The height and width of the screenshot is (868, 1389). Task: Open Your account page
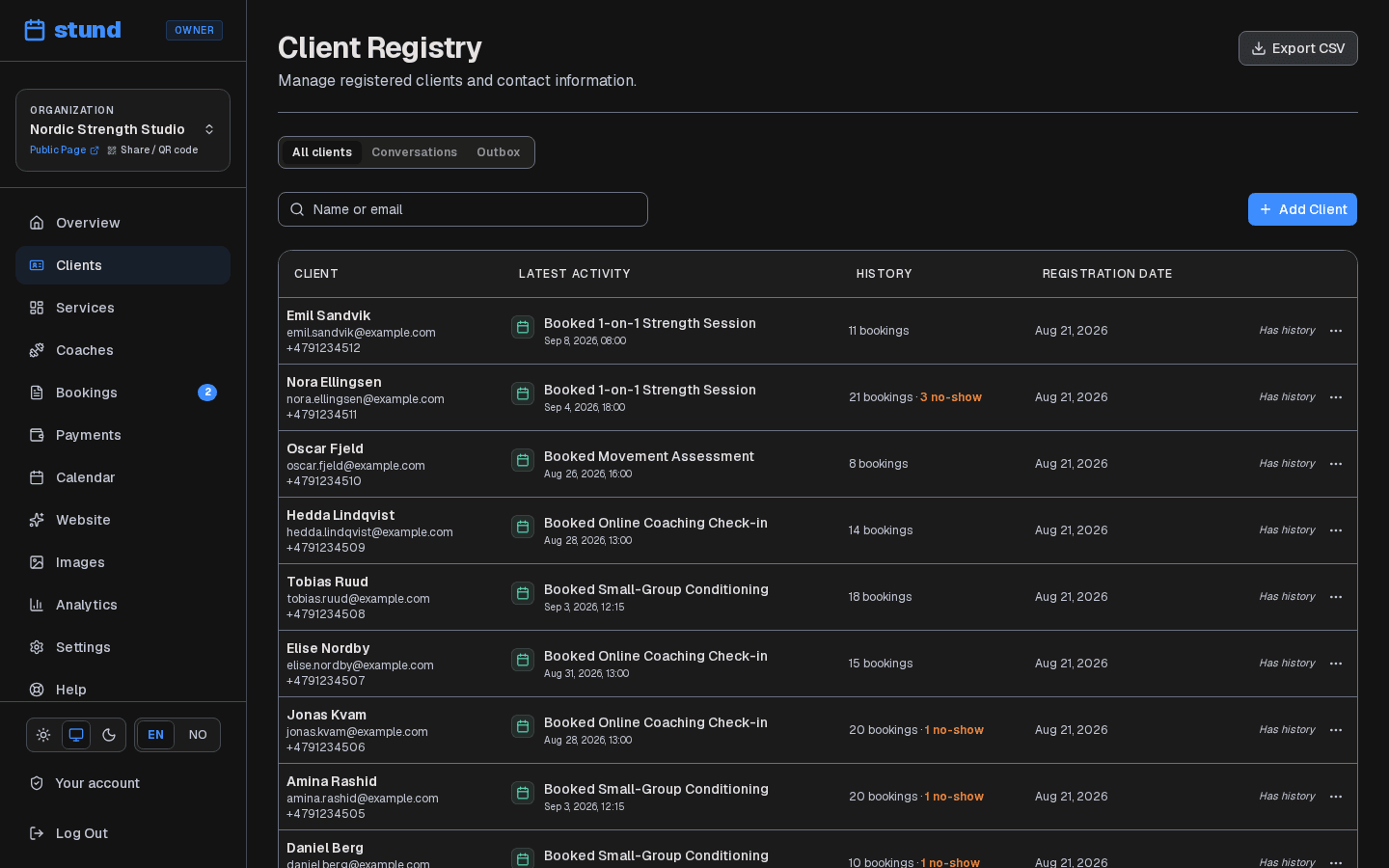coord(123,783)
